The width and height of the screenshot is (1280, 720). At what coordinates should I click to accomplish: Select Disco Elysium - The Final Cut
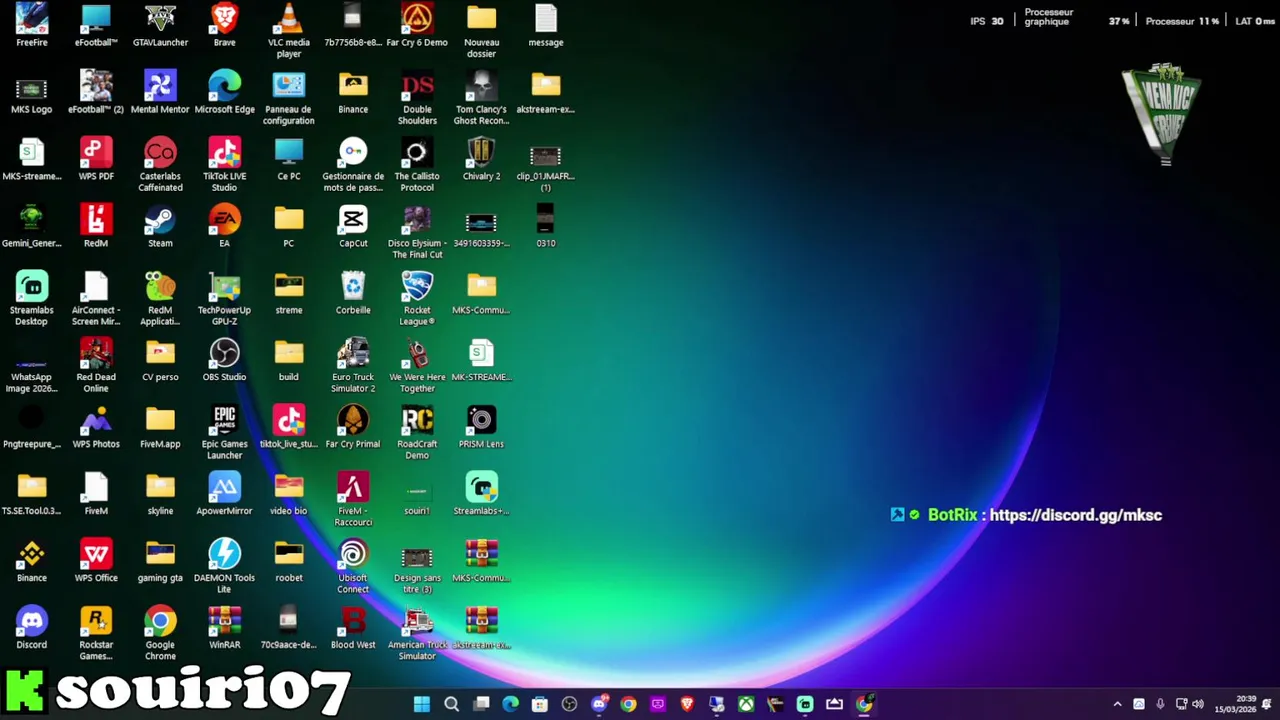[x=417, y=232]
